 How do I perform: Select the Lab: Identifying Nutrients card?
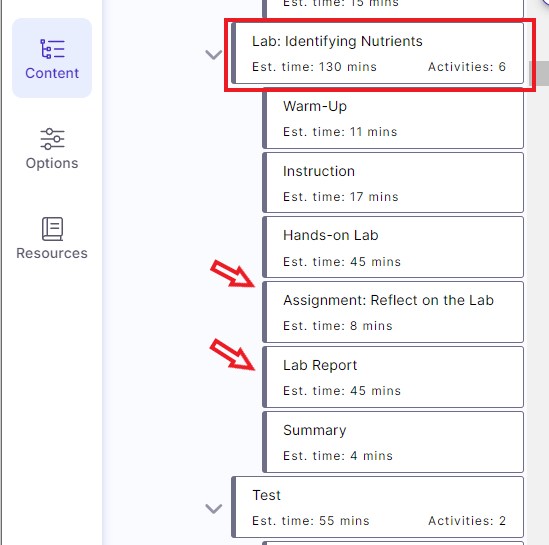click(x=377, y=53)
